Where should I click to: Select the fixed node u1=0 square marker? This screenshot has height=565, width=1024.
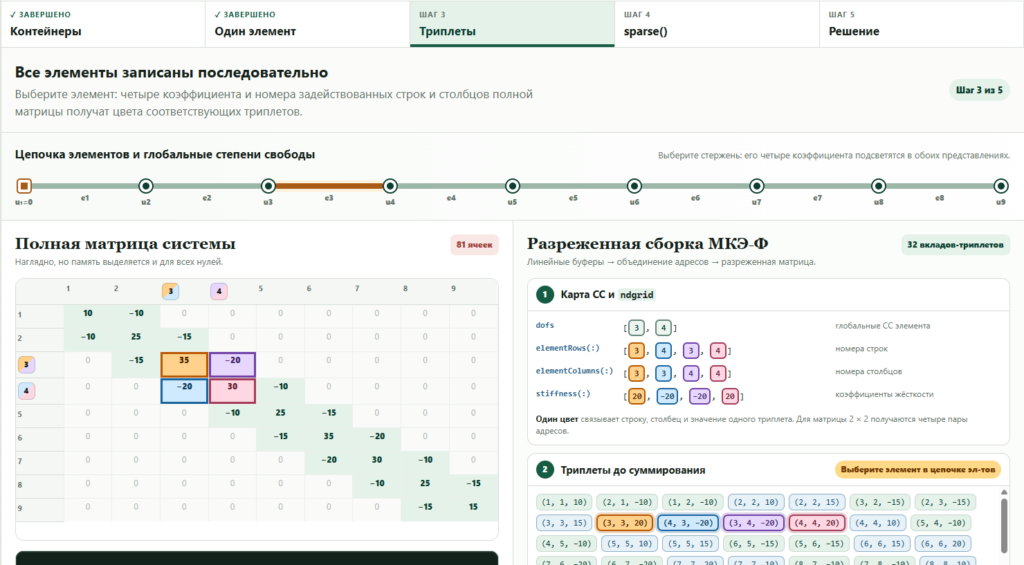click(24, 186)
